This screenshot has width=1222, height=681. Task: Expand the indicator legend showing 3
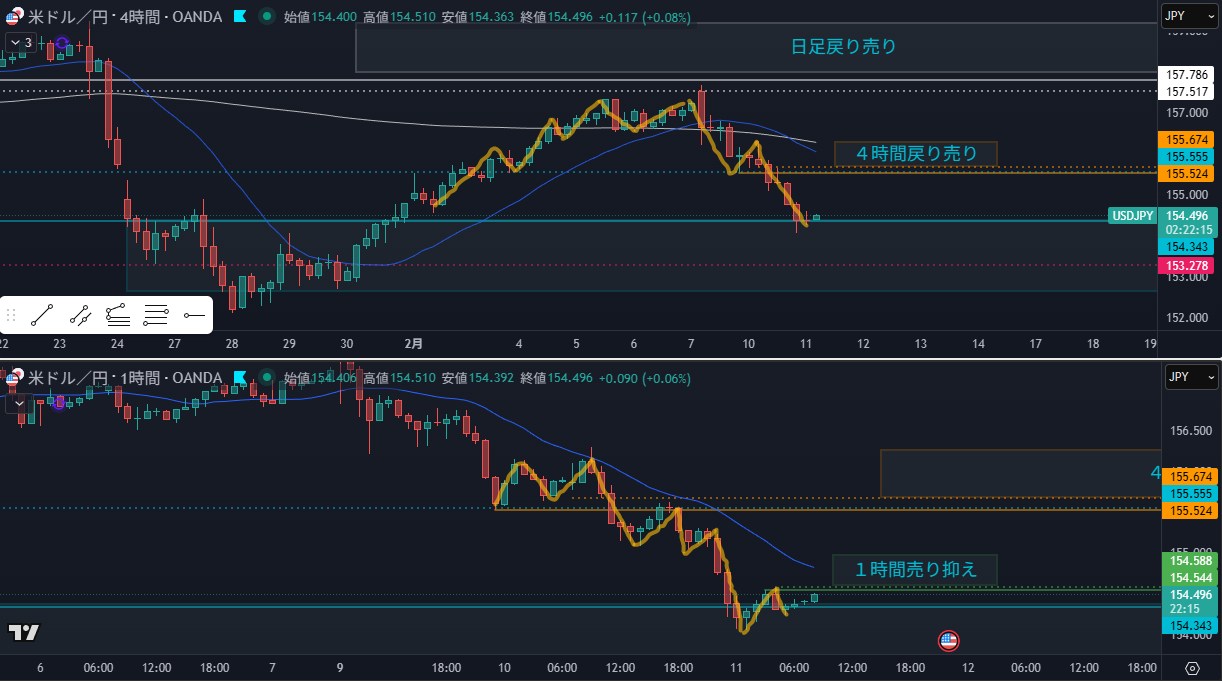click(x=21, y=42)
